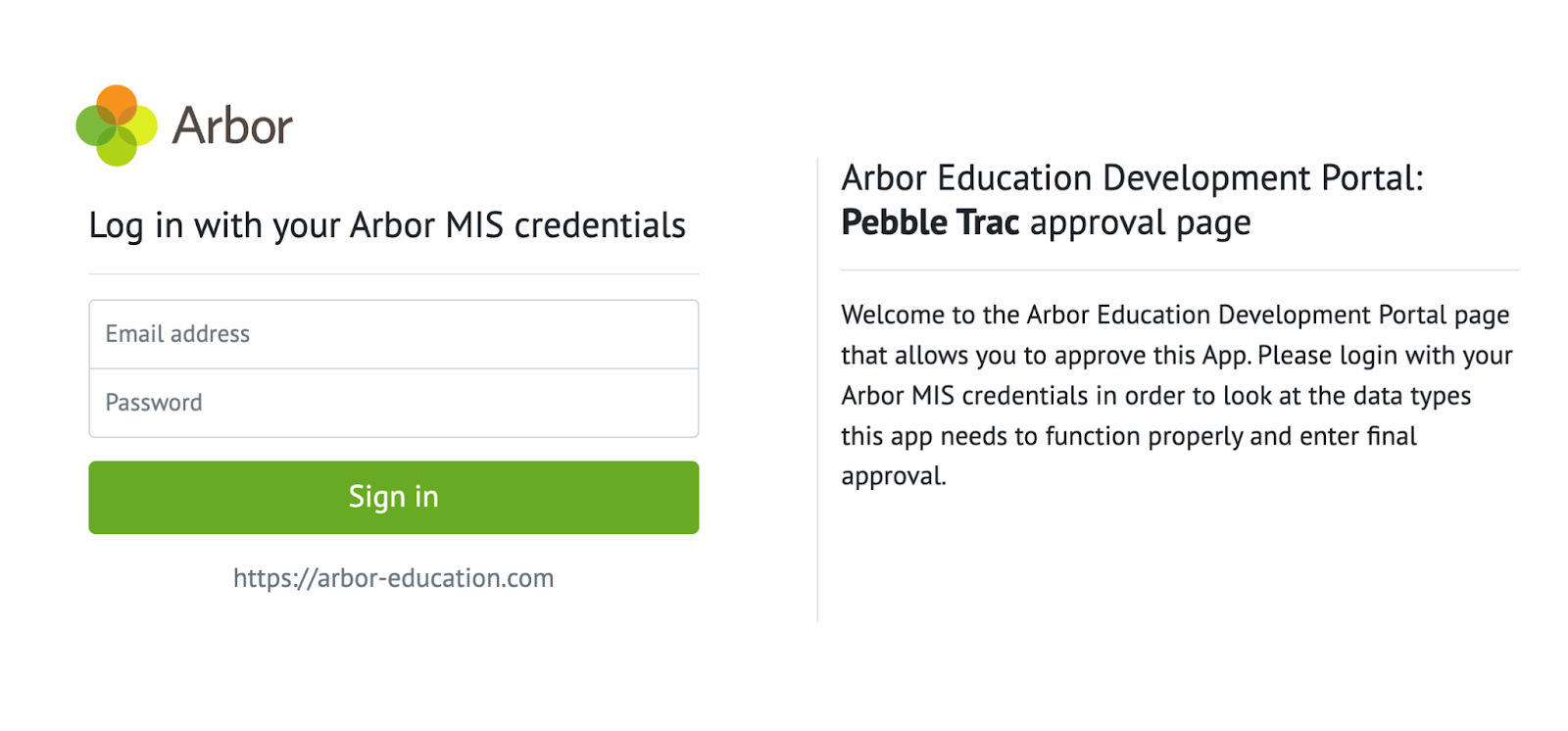The height and width of the screenshot is (731, 1568).
Task: Click the orange top petal of the logo
Action: point(117,100)
